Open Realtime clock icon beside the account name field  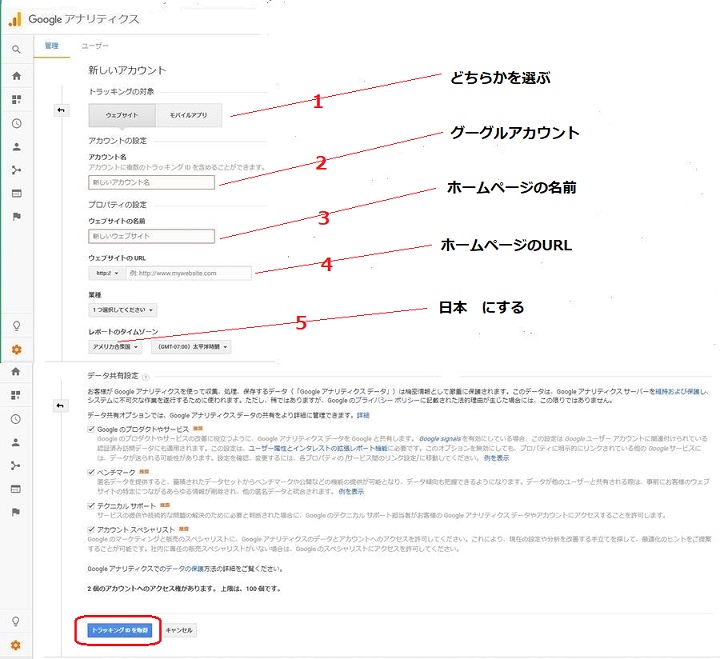point(17,123)
